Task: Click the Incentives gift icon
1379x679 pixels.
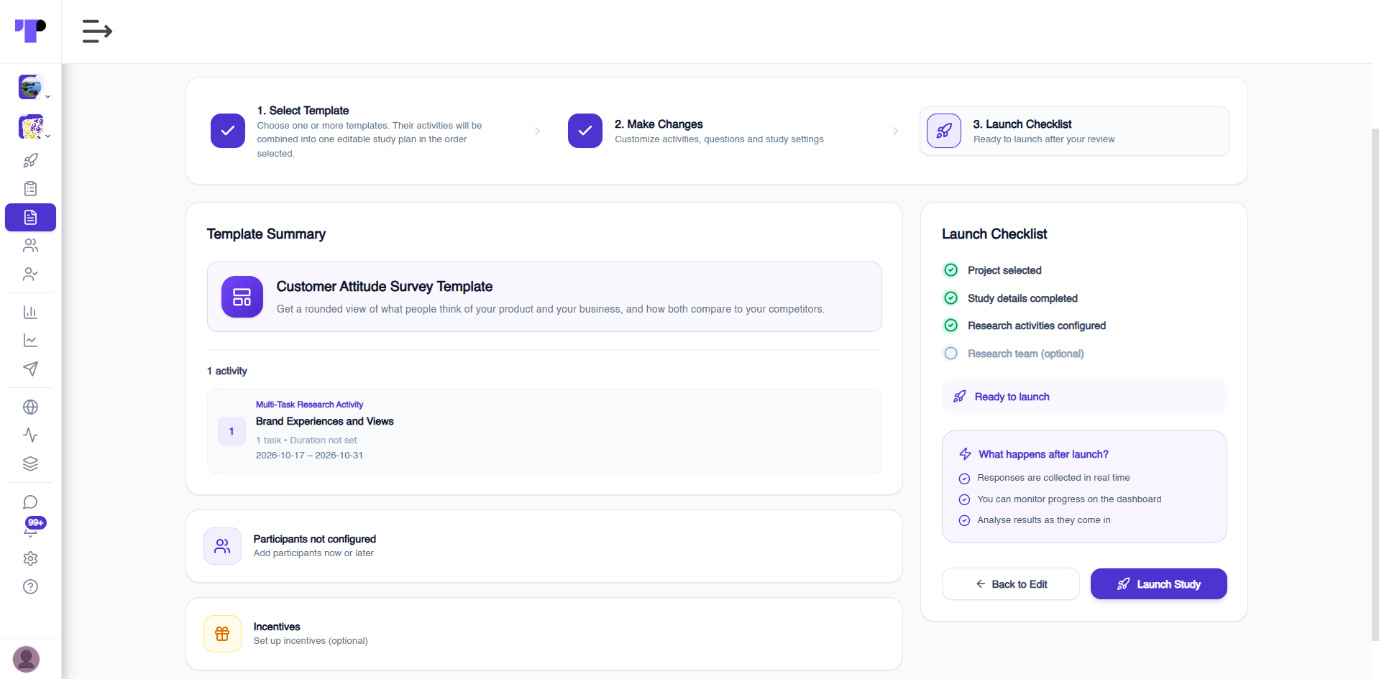Action: coord(222,633)
